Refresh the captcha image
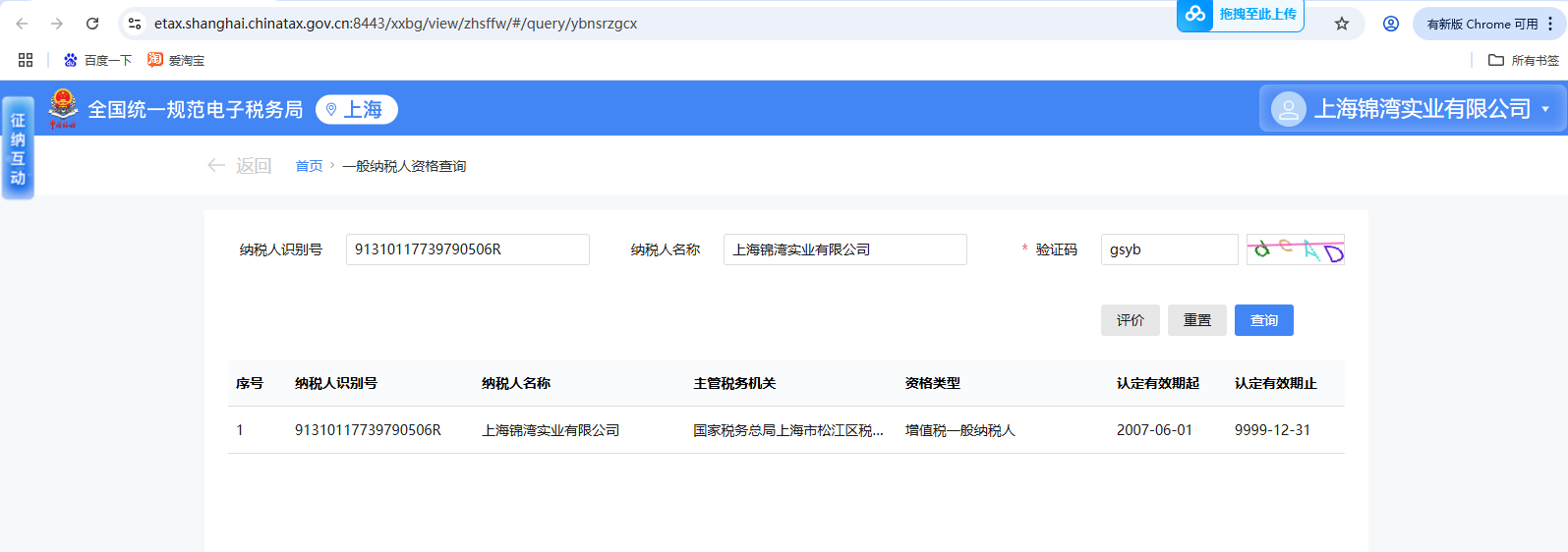 tap(1295, 249)
